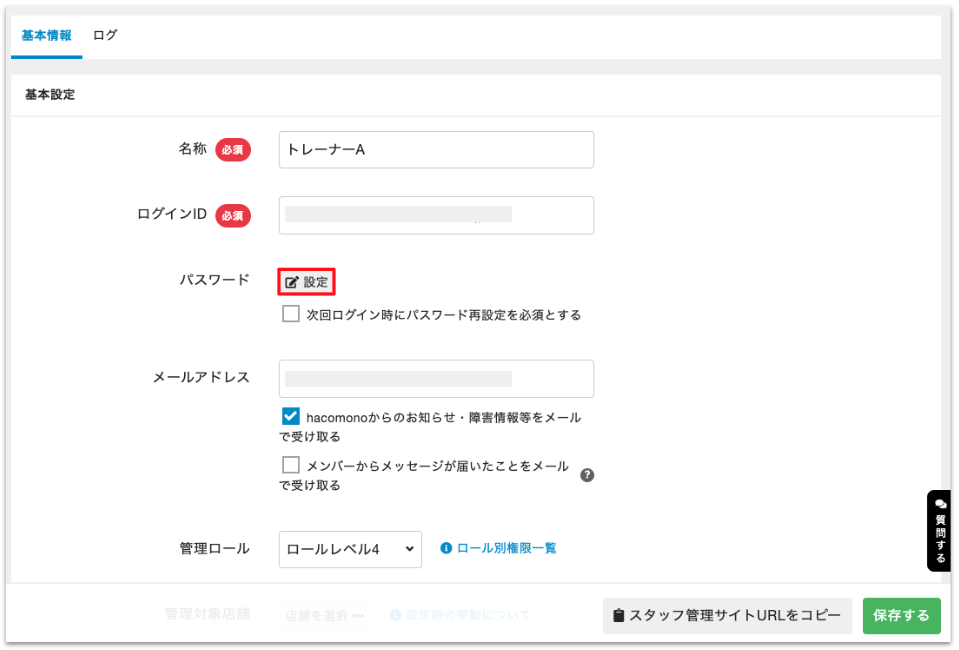The image size is (959, 650).
Task: Click the faded info icon by 設定時の挙動について
Action: pos(396,615)
